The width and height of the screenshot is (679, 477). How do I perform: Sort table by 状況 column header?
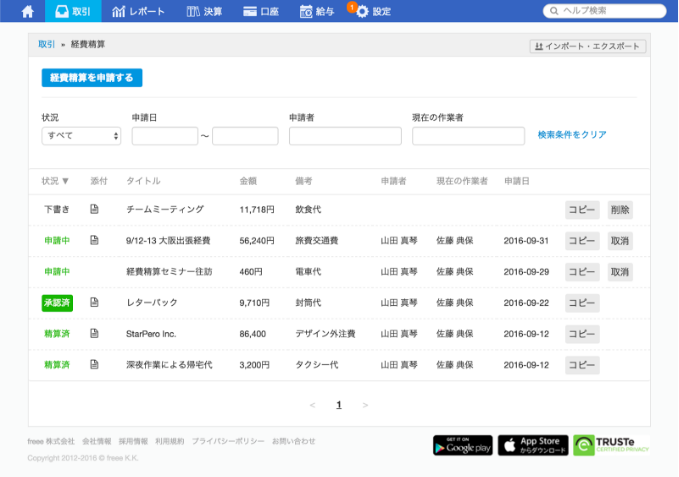[55, 181]
